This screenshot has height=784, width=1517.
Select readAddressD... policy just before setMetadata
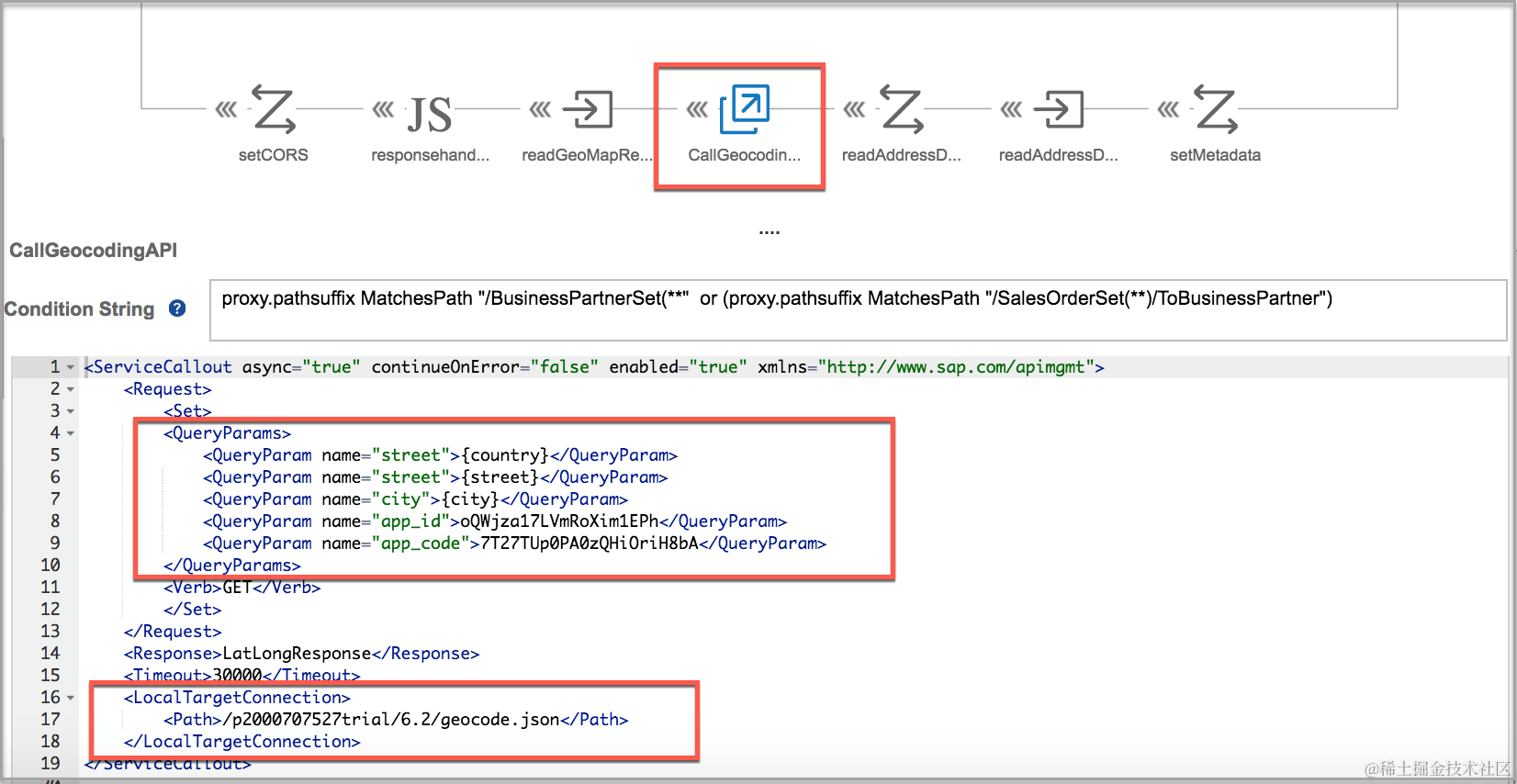[x=1059, y=110]
